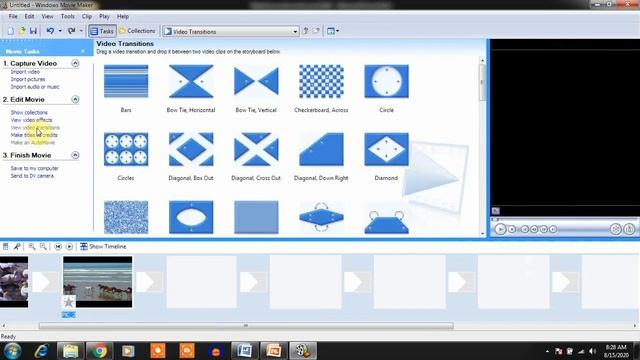This screenshot has height=360, width=640.
Task: Click the storyboard horizontal scrollbar
Action: coord(246,326)
